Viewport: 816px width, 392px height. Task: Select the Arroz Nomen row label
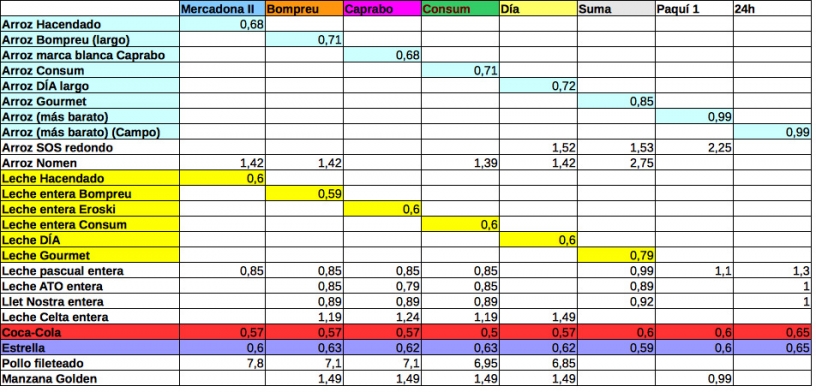coord(90,163)
